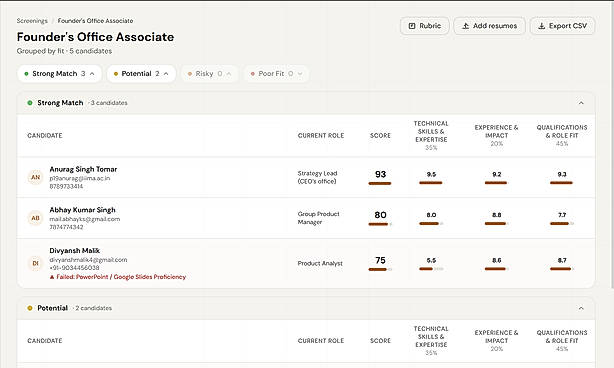Click Anurag Singh Tomar's AN avatar
The image size is (614, 368).
point(35,177)
